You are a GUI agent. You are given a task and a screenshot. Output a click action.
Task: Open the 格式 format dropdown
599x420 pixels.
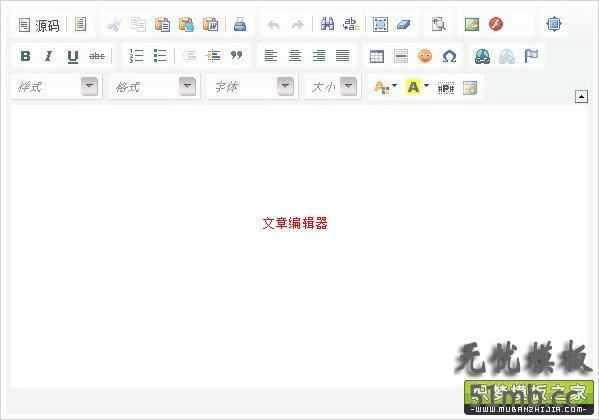(x=154, y=87)
